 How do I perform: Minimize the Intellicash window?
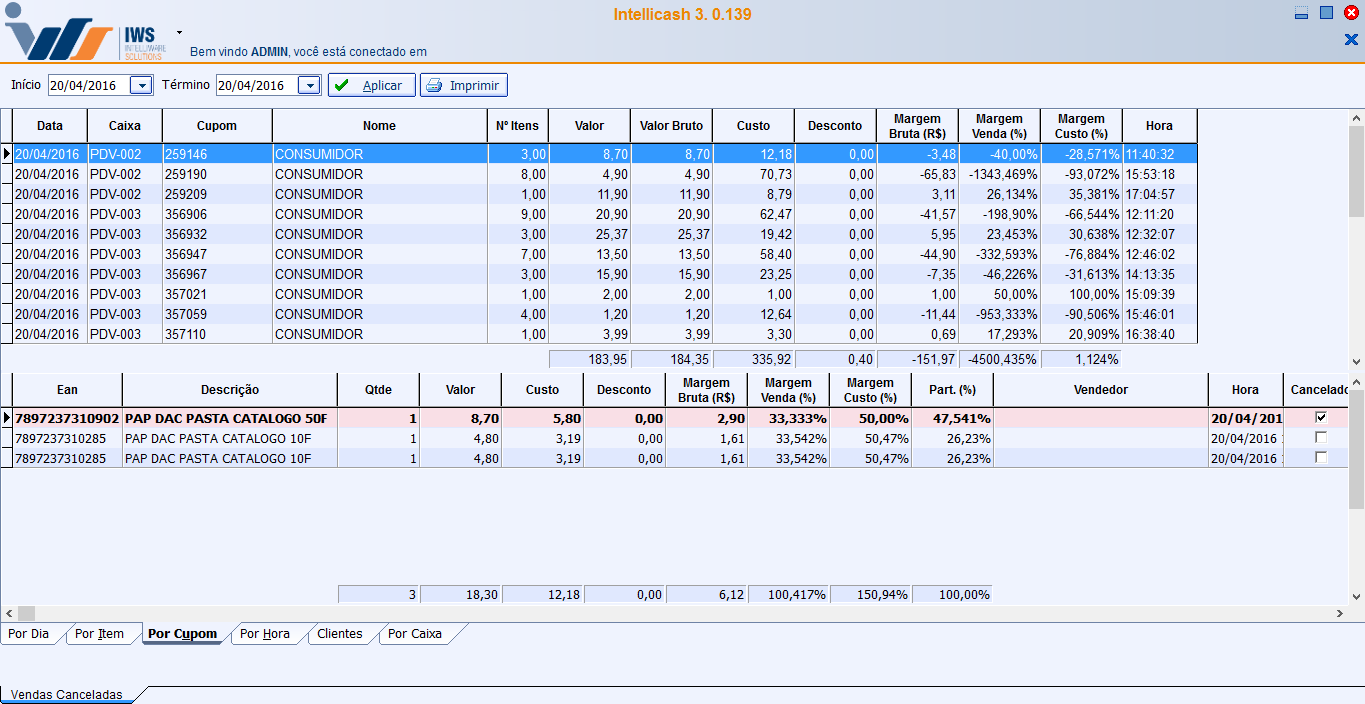click(1301, 13)
